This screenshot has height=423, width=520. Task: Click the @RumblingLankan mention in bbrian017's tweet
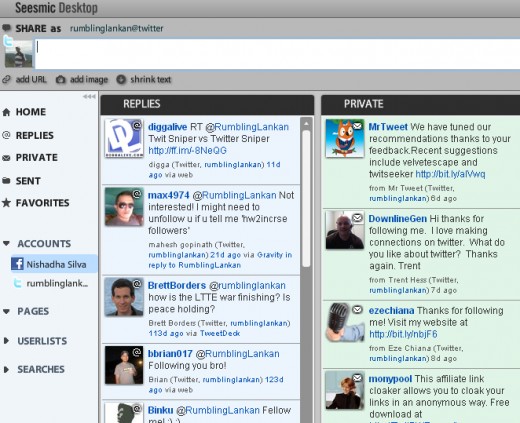(x=237, y=354)
